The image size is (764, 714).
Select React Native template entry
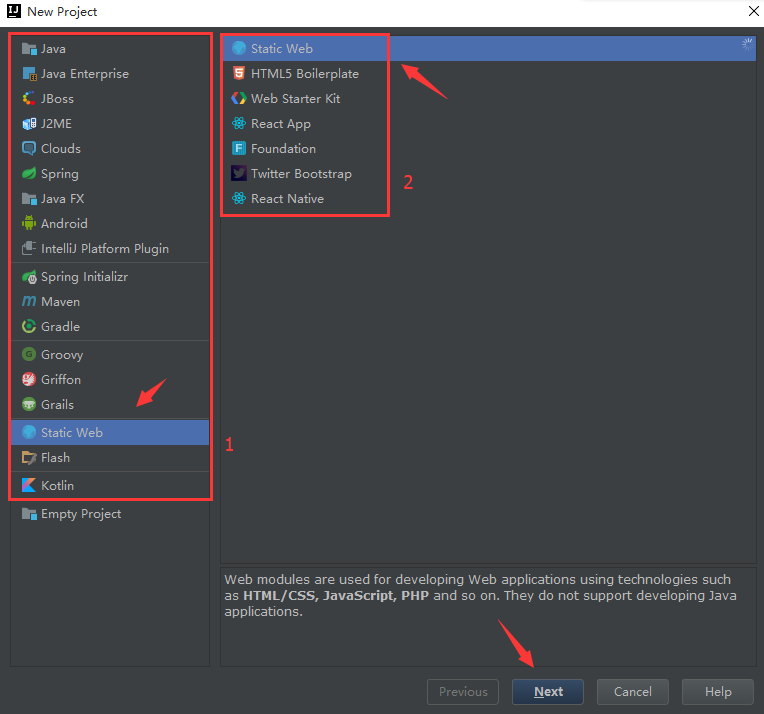pyautogui.click(x=287, y=199)
